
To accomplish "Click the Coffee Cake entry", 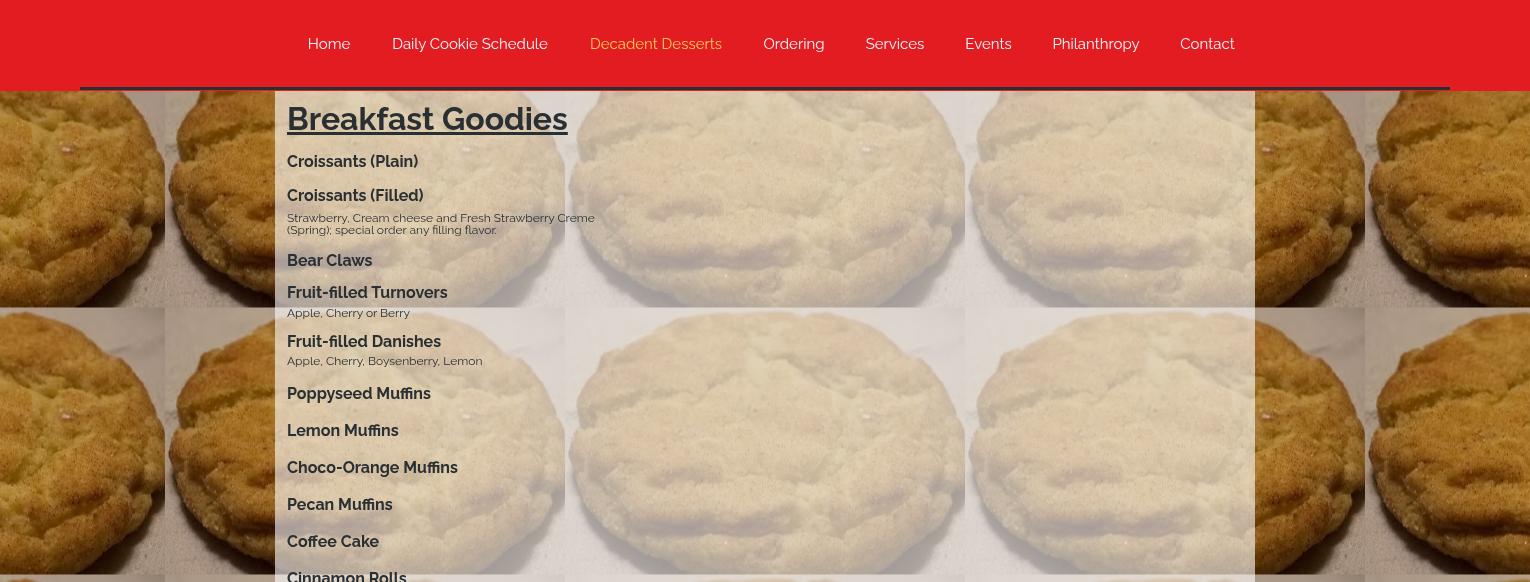I will tap(333, 542).
